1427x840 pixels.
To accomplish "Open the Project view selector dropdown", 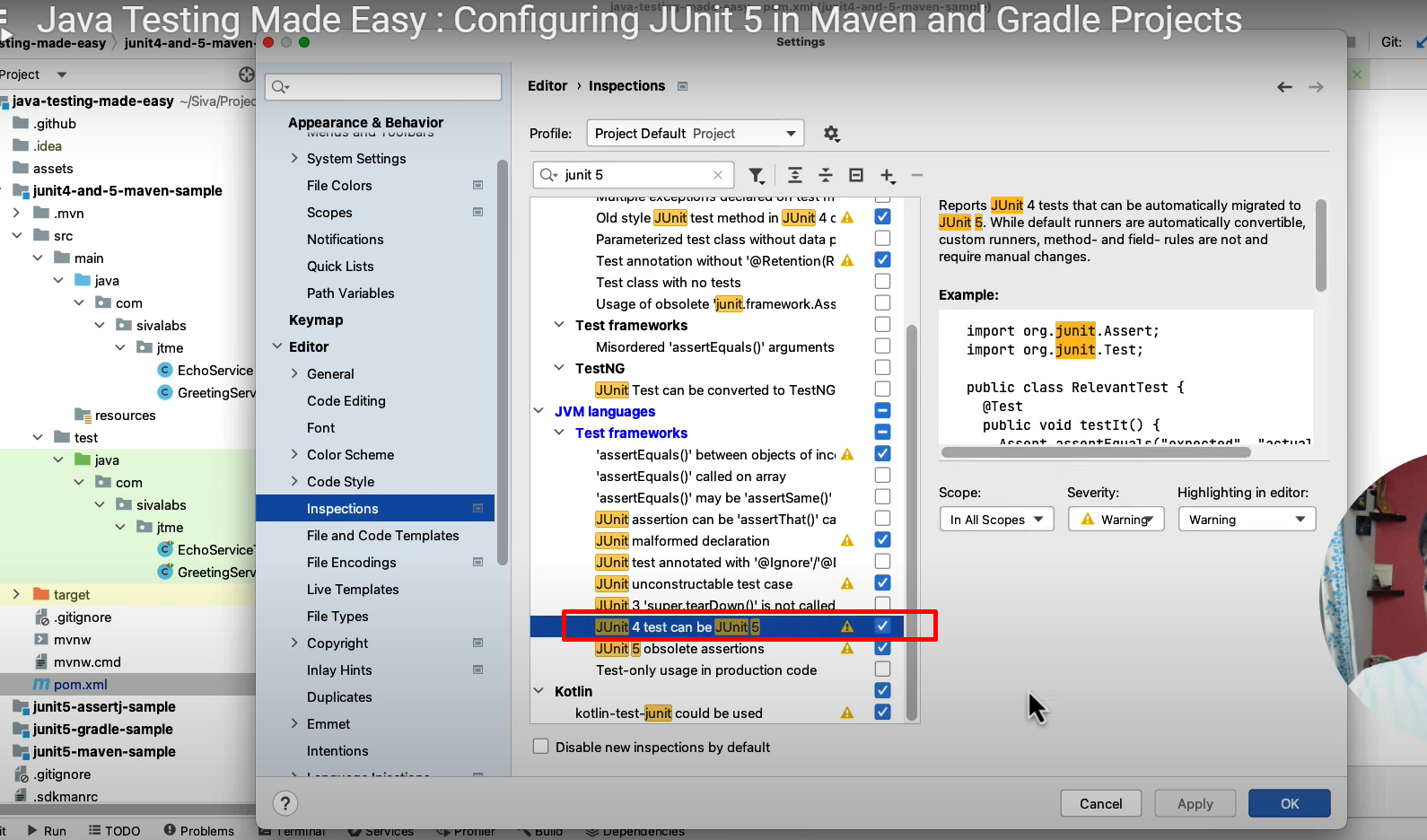I will point(62,74).
